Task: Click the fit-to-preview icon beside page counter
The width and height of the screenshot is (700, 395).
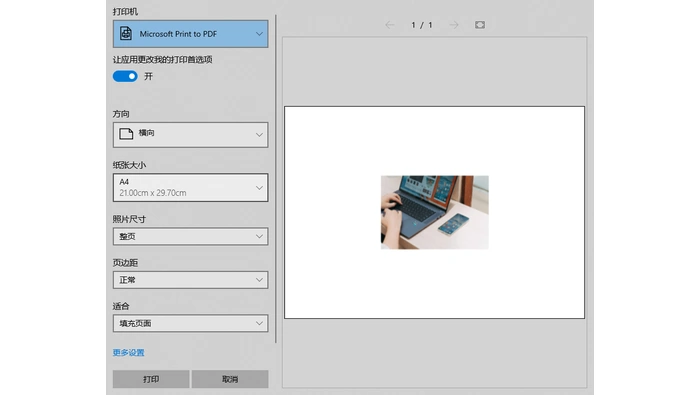Action: tap(480, 25)
